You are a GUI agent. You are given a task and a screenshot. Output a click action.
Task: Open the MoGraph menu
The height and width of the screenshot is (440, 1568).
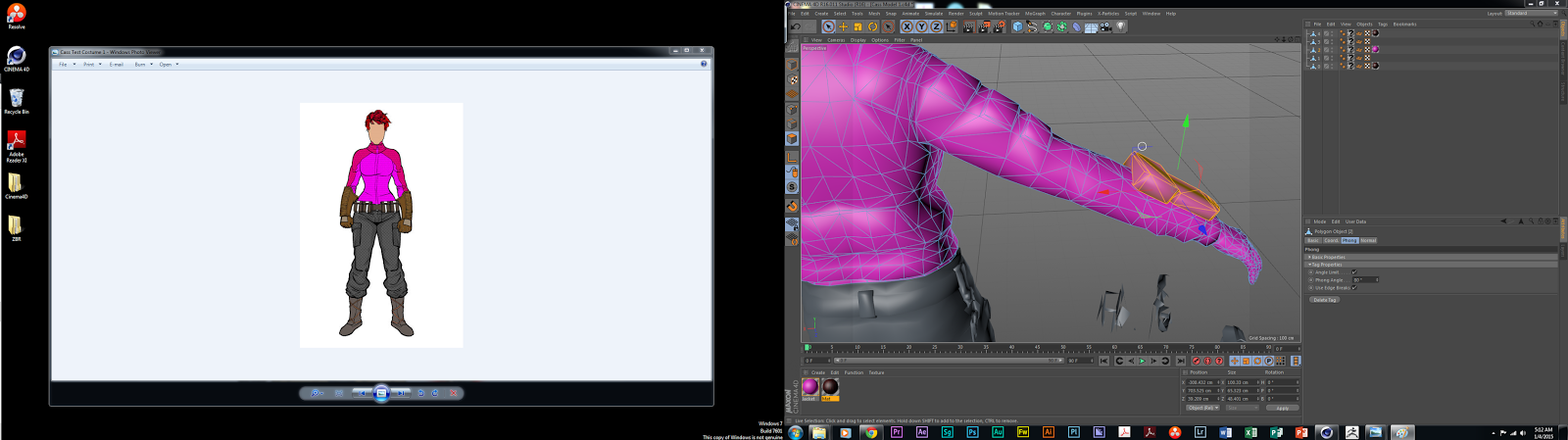[1035, 14]
